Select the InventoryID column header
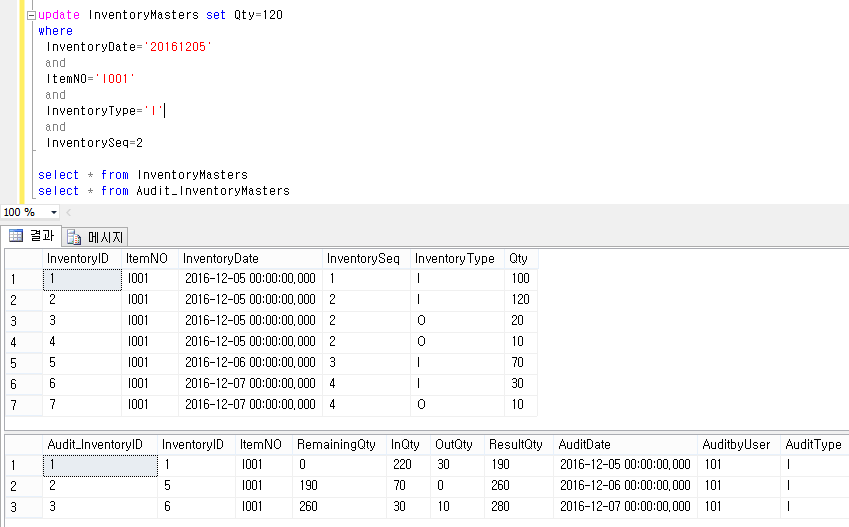849x527 pixels. (x=81, y=259)
